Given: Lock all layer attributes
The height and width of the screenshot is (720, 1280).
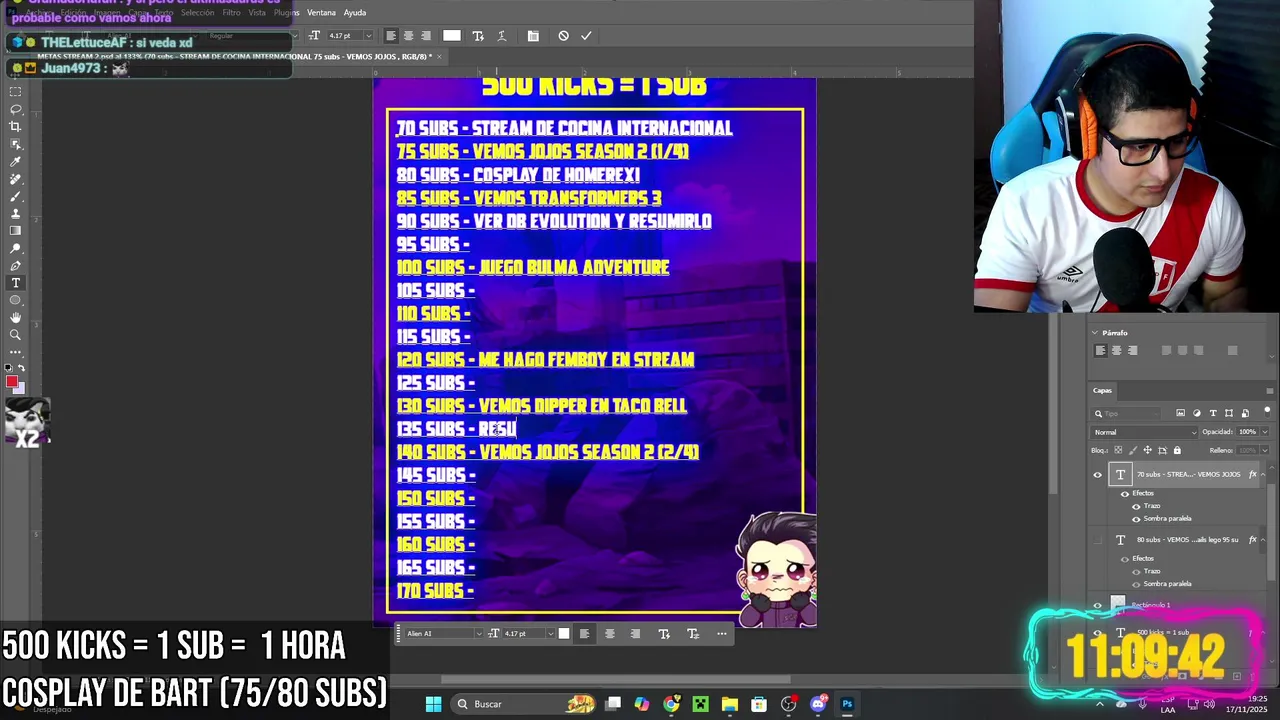Looking at the screenshot, I should (x=1177, y=450).
